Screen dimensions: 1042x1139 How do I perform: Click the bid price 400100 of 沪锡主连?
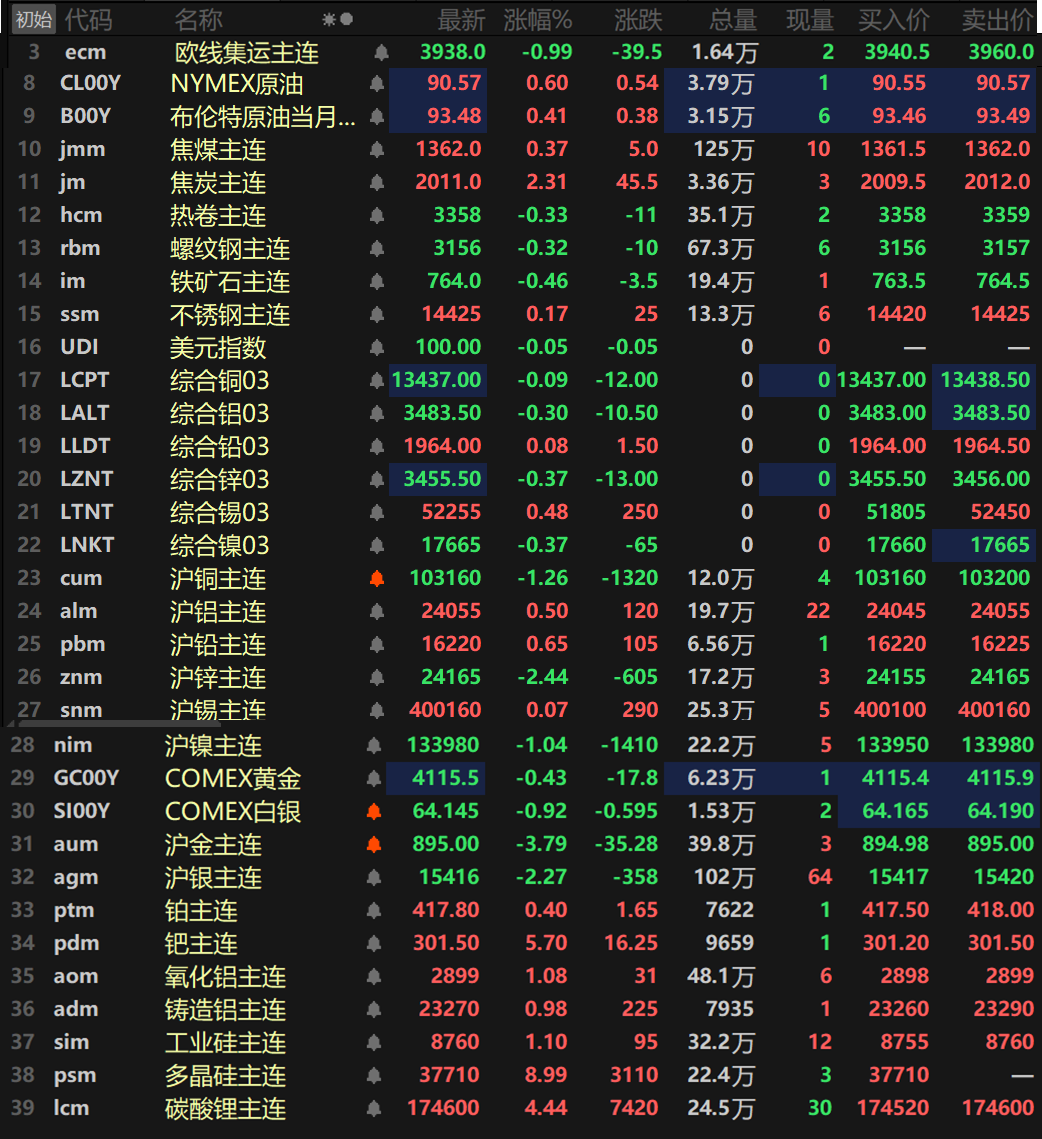[889, 710]
